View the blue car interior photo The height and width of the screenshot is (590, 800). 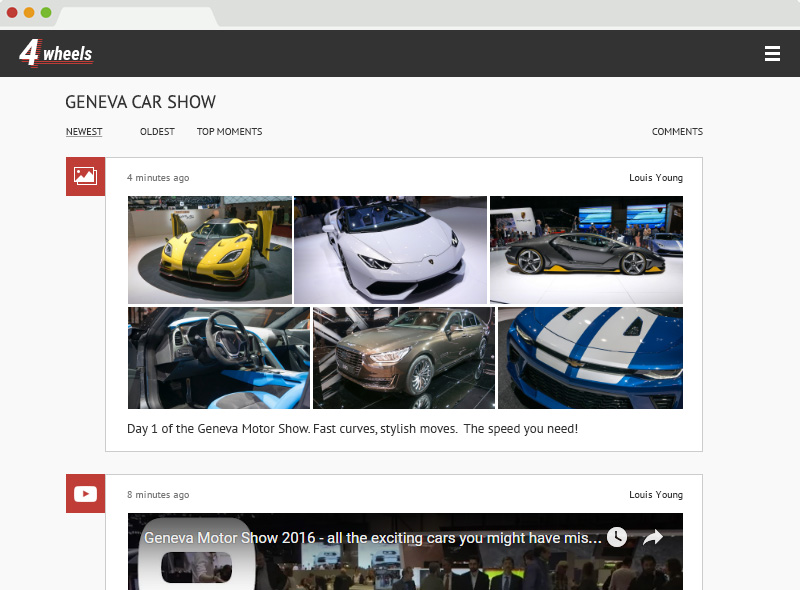[x=218, y=357]
